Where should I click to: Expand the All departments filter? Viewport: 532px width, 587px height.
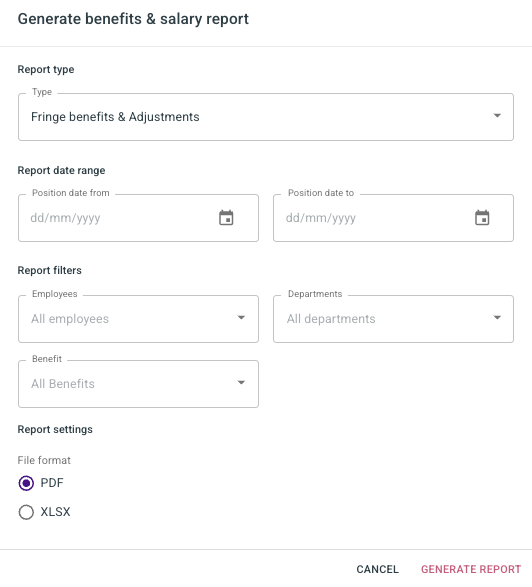[x=393, y=319]
